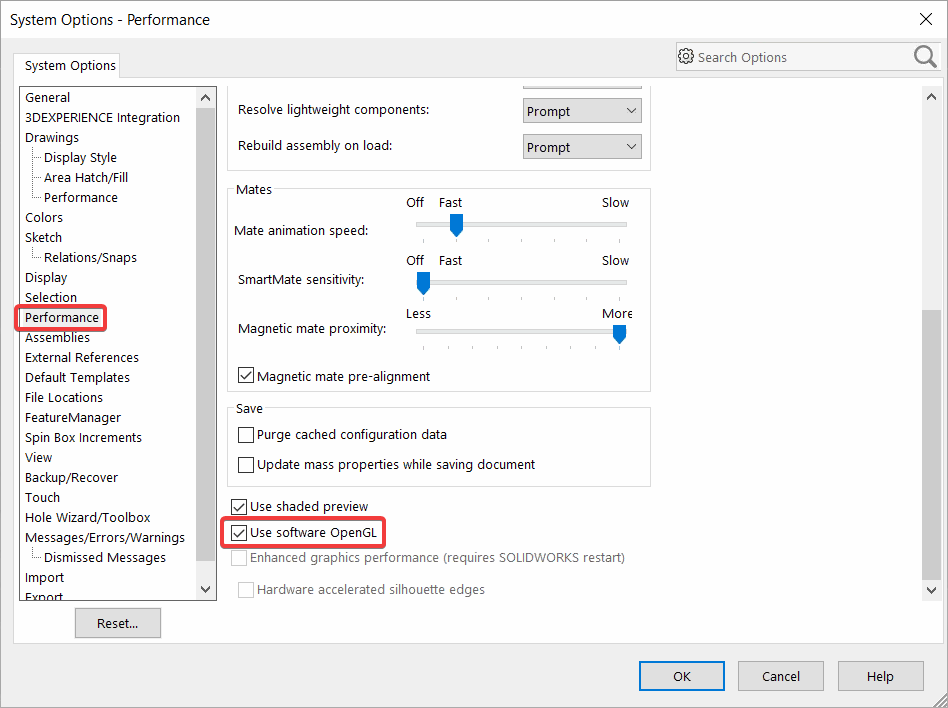Click inside the Search Options field
Screen dimensions: 948x708
[x=790, y=57]
